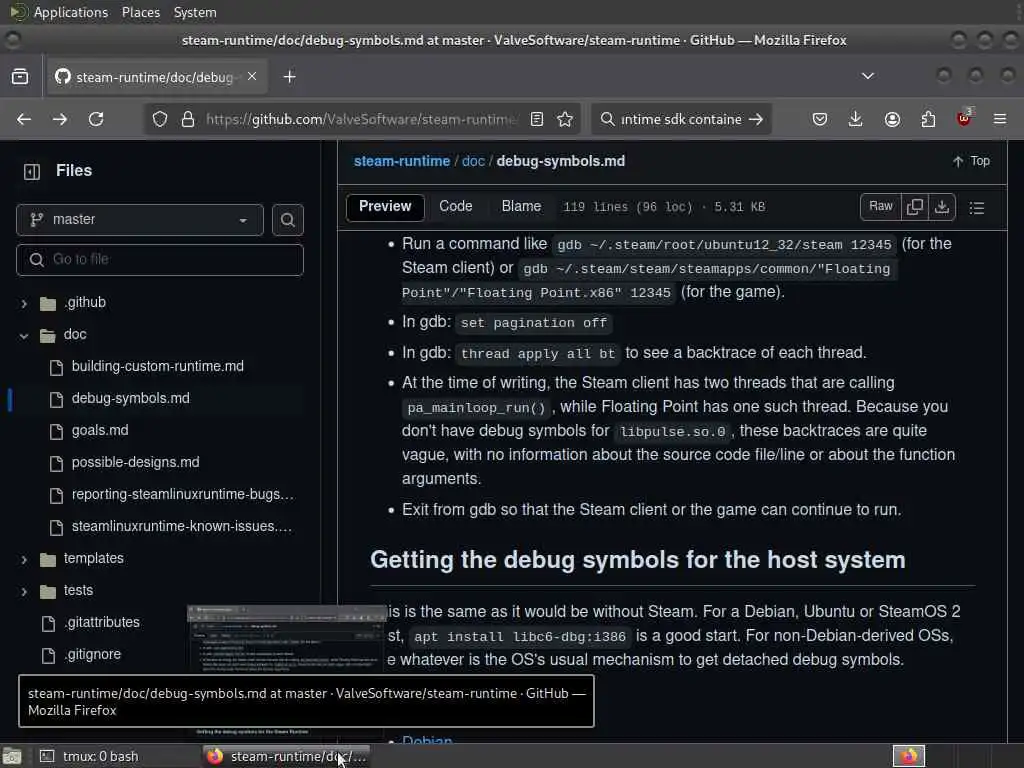Click the site security lock icon
The width and height of the screenshot is (1024, 768).
(x=188, y=119)
